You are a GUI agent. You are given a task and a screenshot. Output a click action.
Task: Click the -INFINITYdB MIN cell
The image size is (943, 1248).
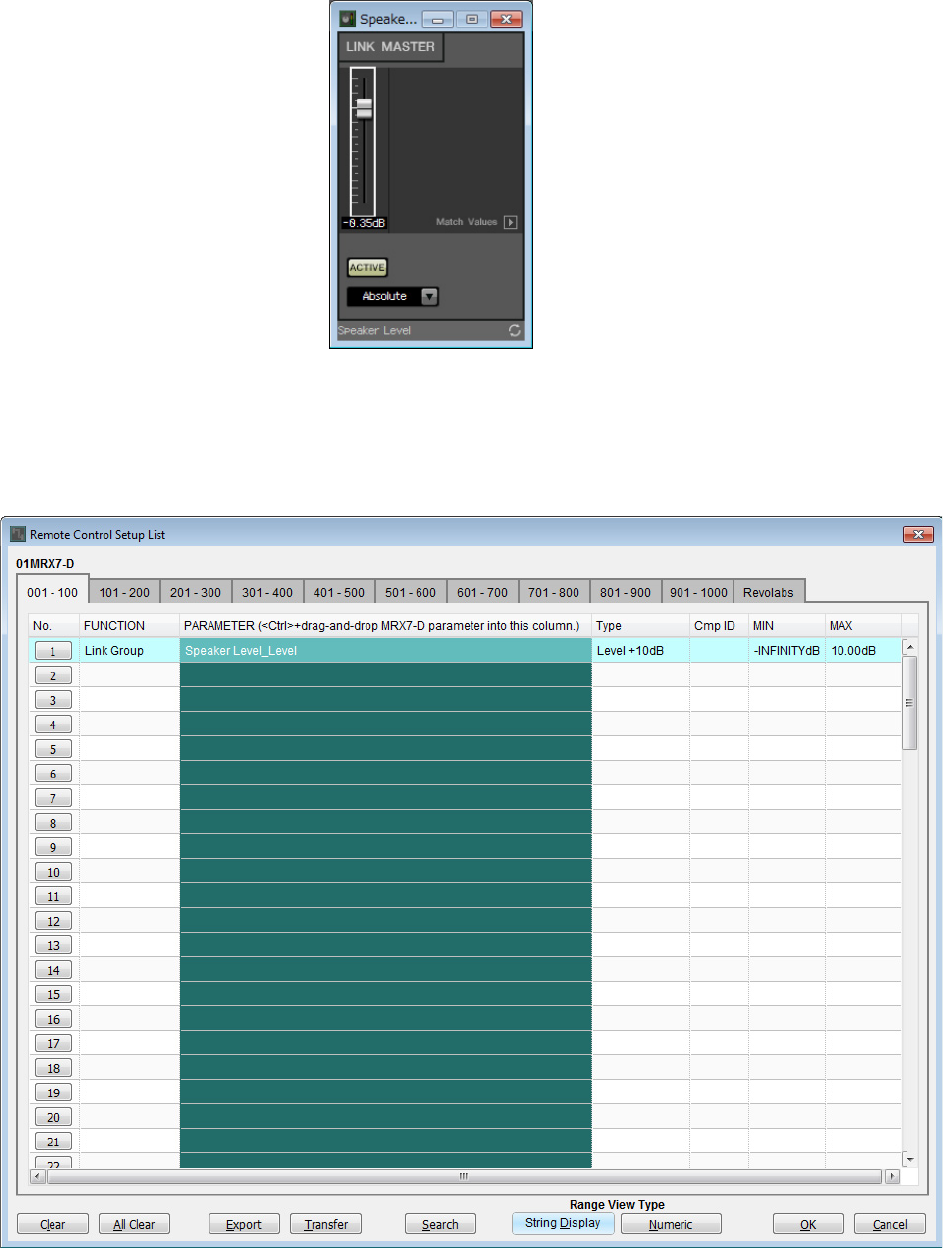787,650
